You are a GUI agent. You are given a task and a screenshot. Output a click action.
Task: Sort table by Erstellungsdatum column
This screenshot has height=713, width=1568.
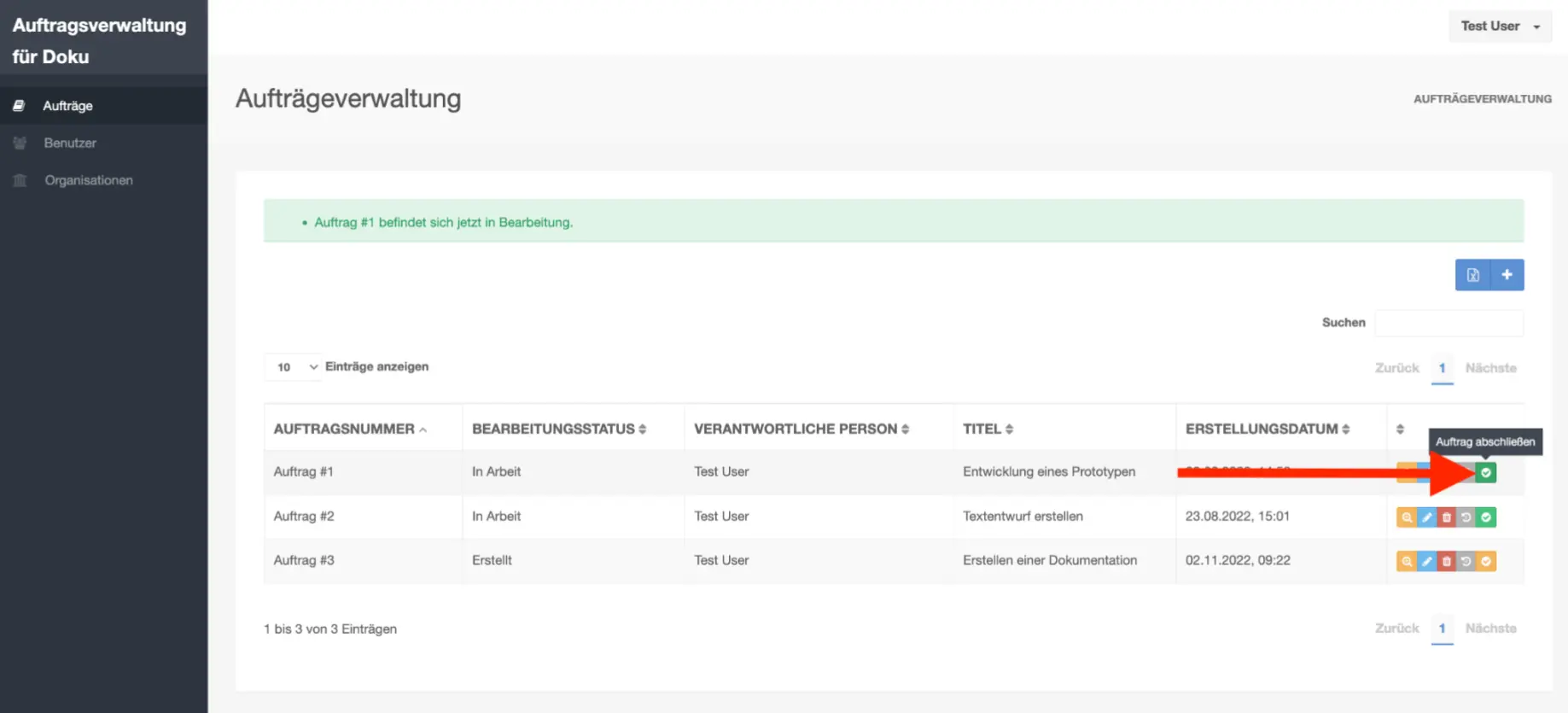[1267, 429]
